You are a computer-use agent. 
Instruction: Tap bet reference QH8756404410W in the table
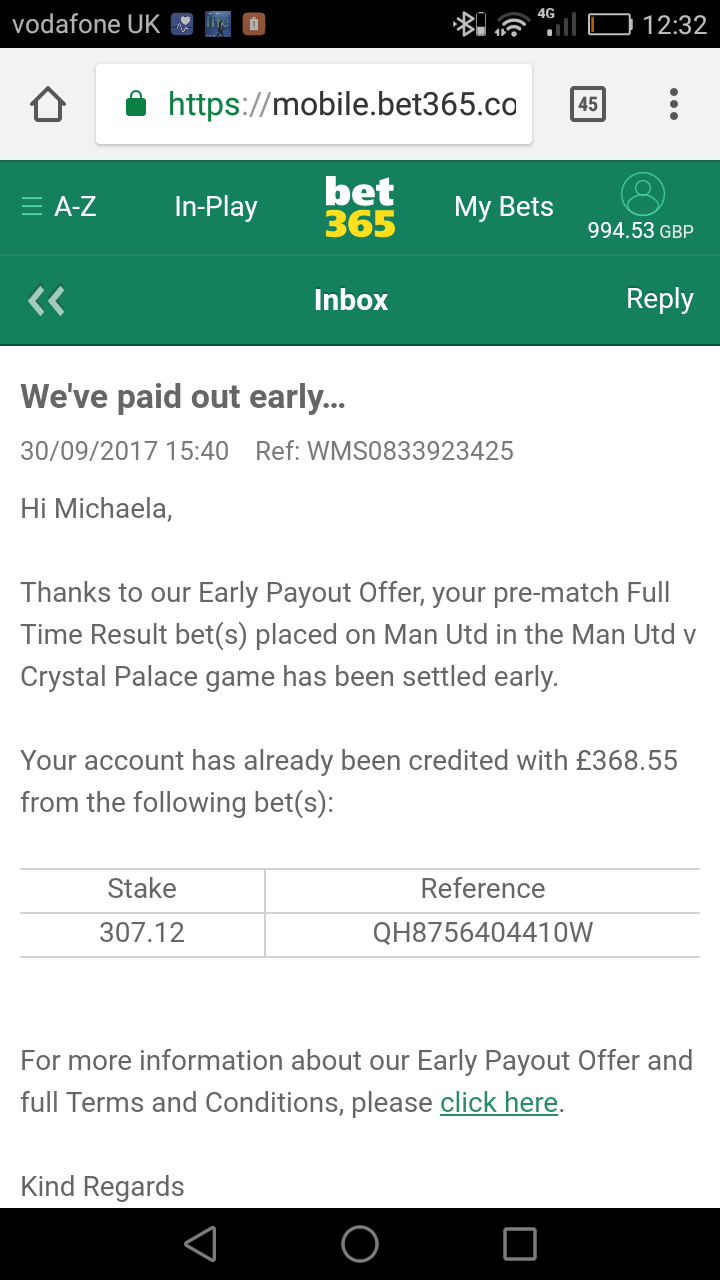(x=483, y=933)
